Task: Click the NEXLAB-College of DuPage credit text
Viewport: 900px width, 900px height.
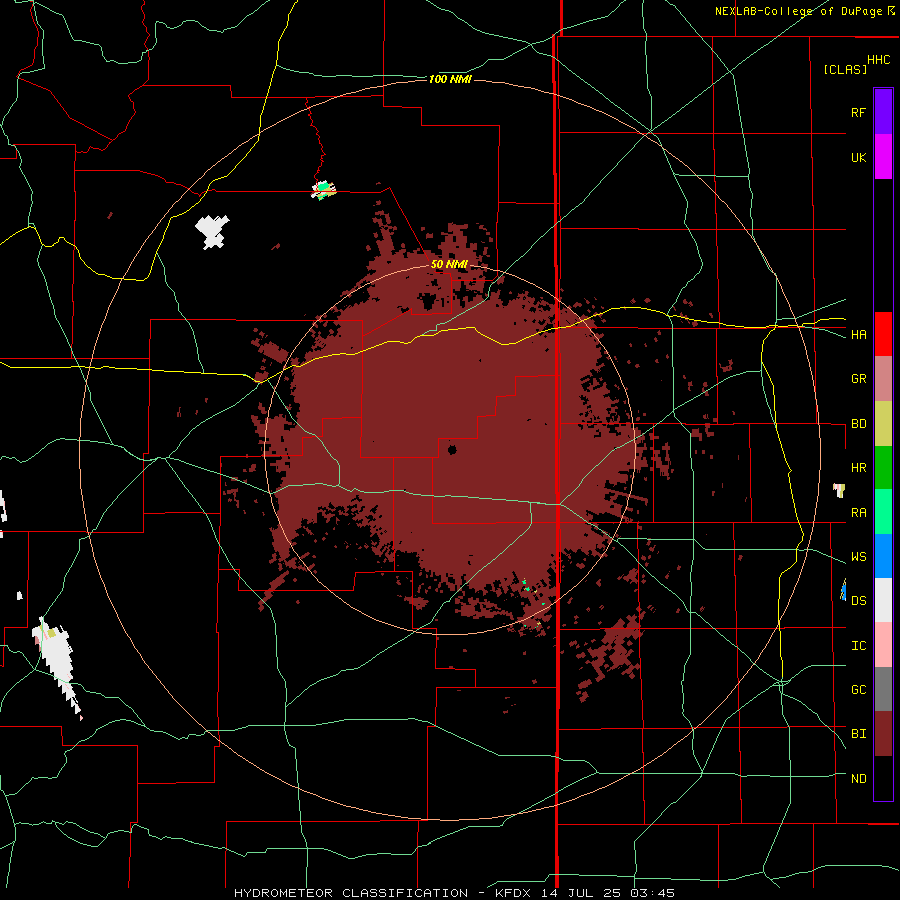Action: (x=798, y=11)
